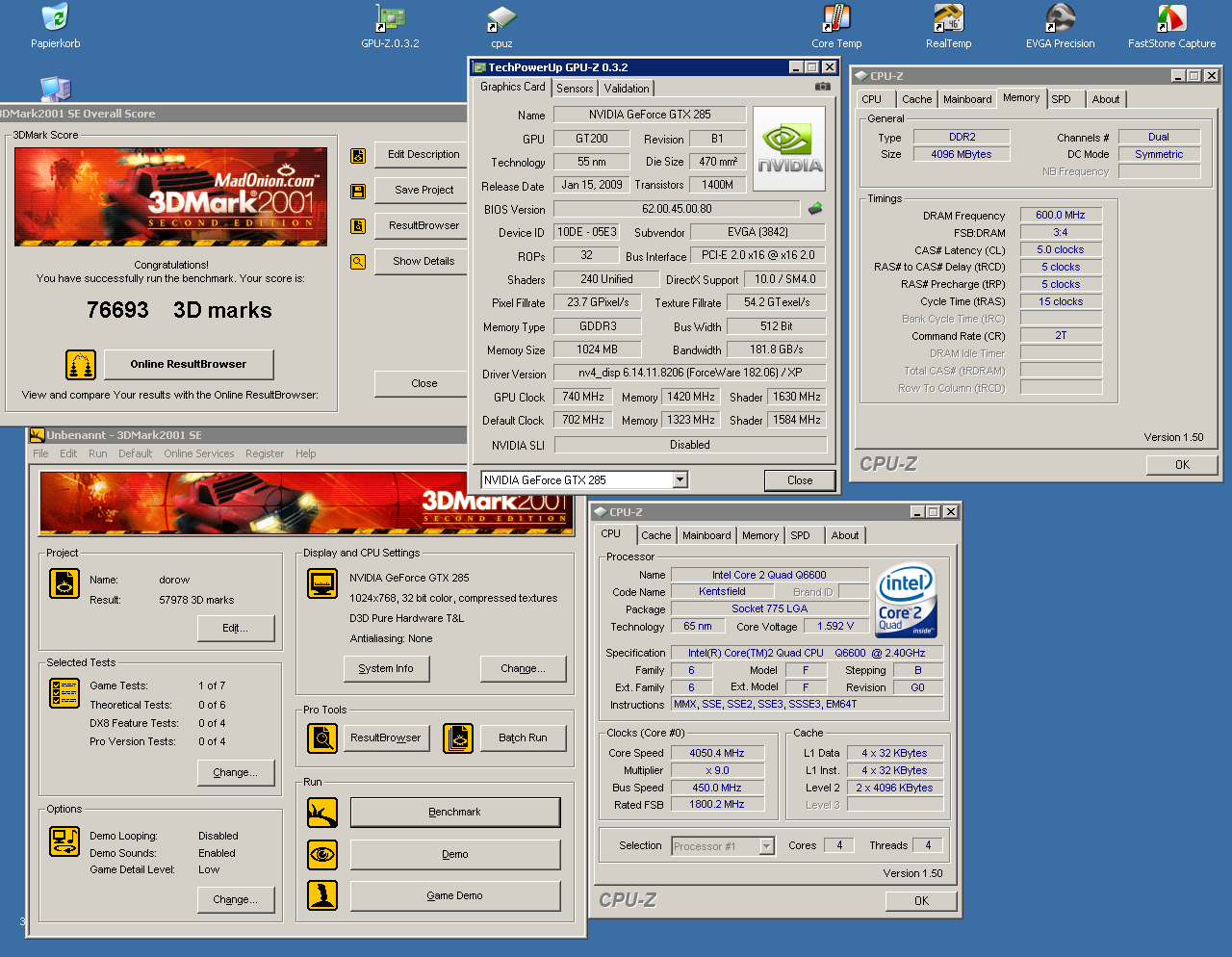
Task: Click Change... button under Display and CPU Settings
Action: pyautogui.click(x=523, y=668)
